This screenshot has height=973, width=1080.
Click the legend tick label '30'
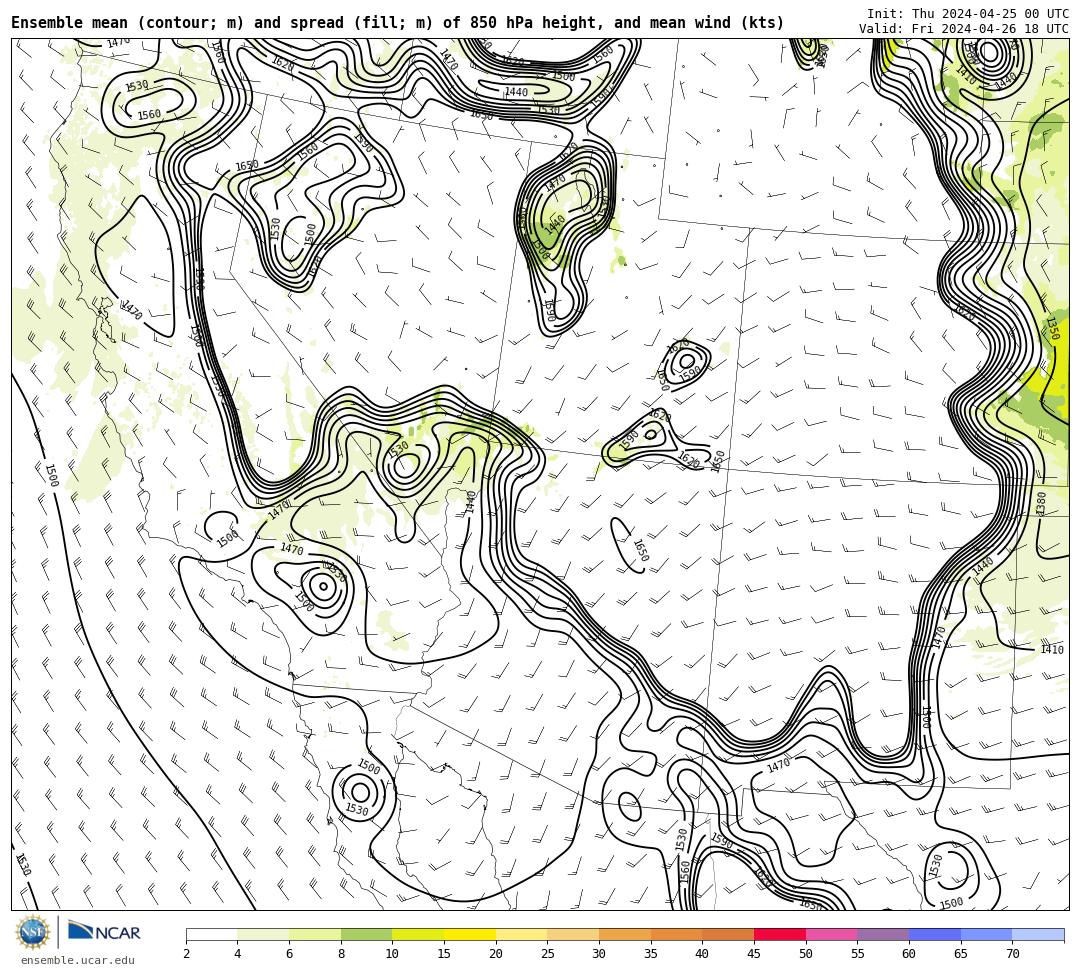coord(599,954)
